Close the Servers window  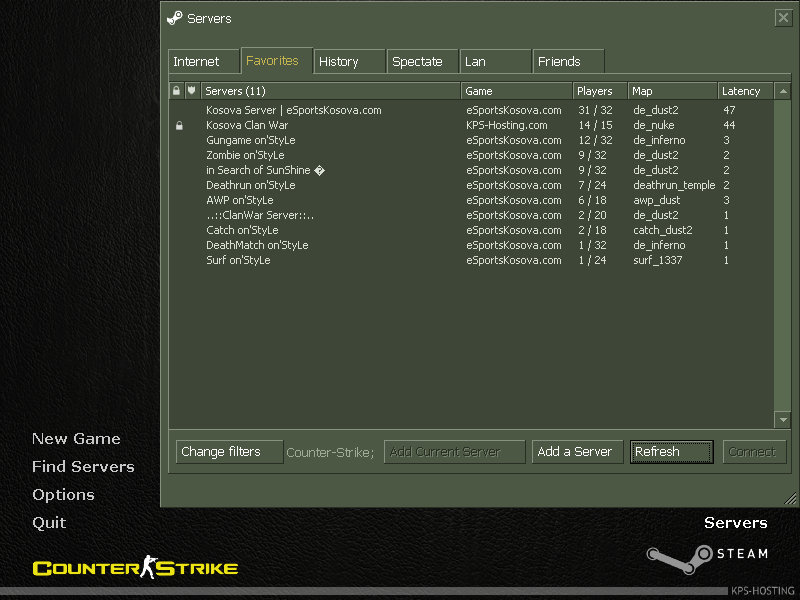pos(783,18)
